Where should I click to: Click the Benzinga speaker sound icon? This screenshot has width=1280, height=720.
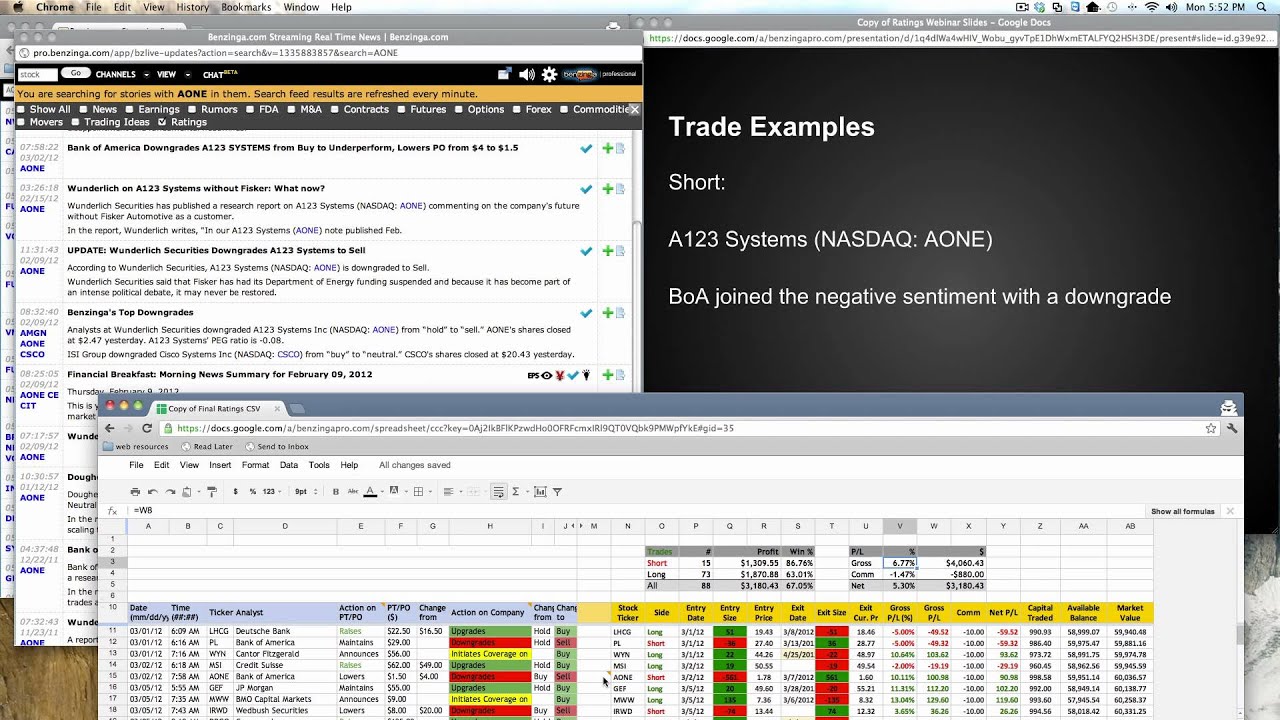[x=527, y=74]
